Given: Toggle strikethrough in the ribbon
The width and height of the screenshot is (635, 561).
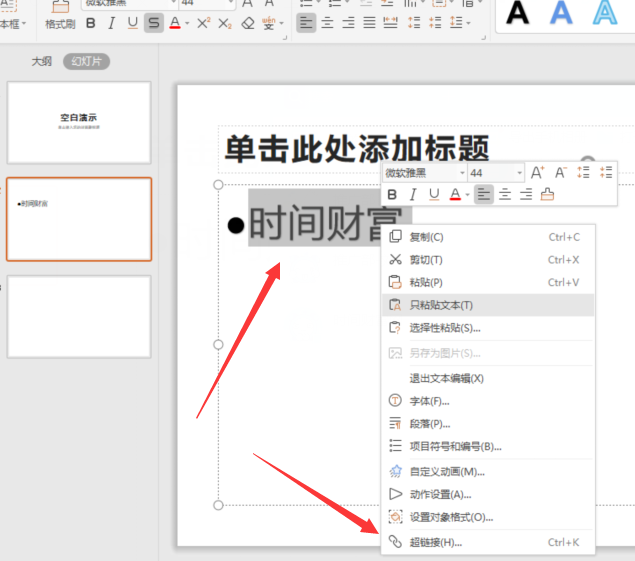Looking at the screenshot, I should click(153, 23).
